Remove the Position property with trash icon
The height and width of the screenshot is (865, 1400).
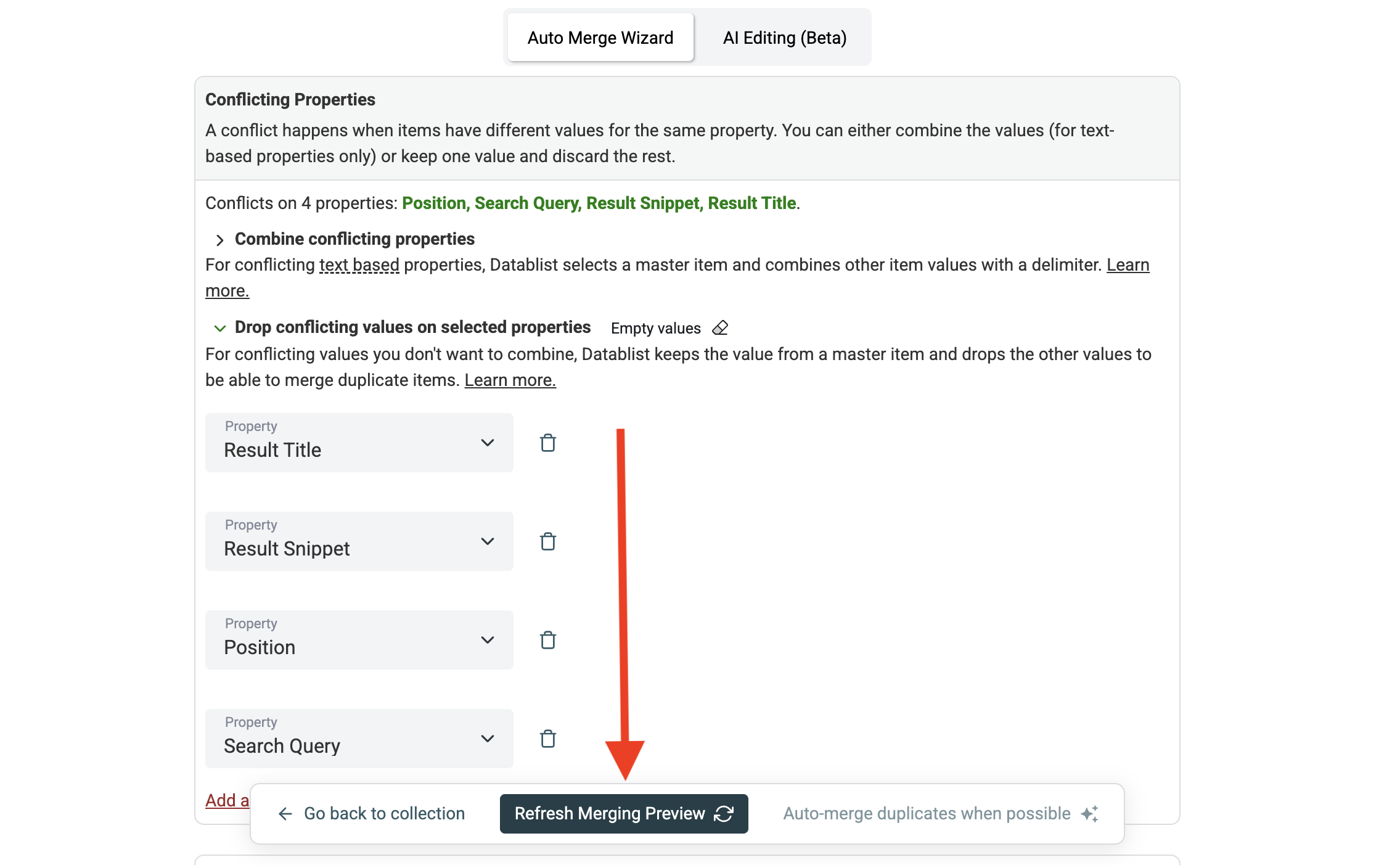(x=547, y=640)
